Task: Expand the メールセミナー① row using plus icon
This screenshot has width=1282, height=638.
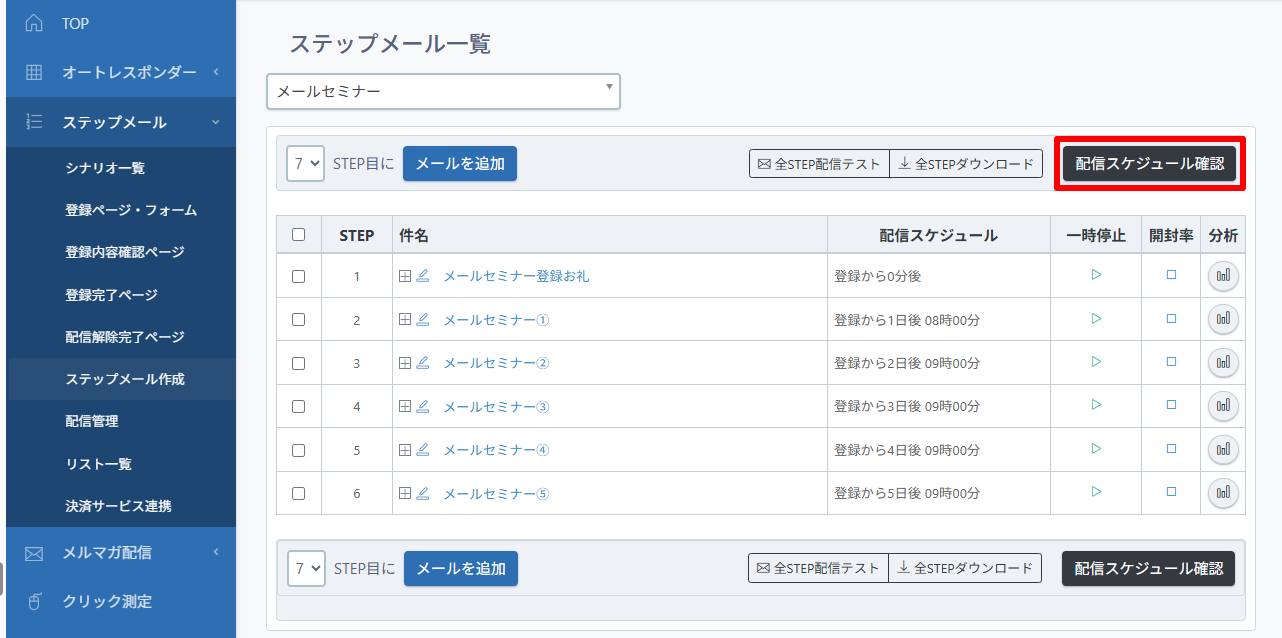Action: coord(405,319)
